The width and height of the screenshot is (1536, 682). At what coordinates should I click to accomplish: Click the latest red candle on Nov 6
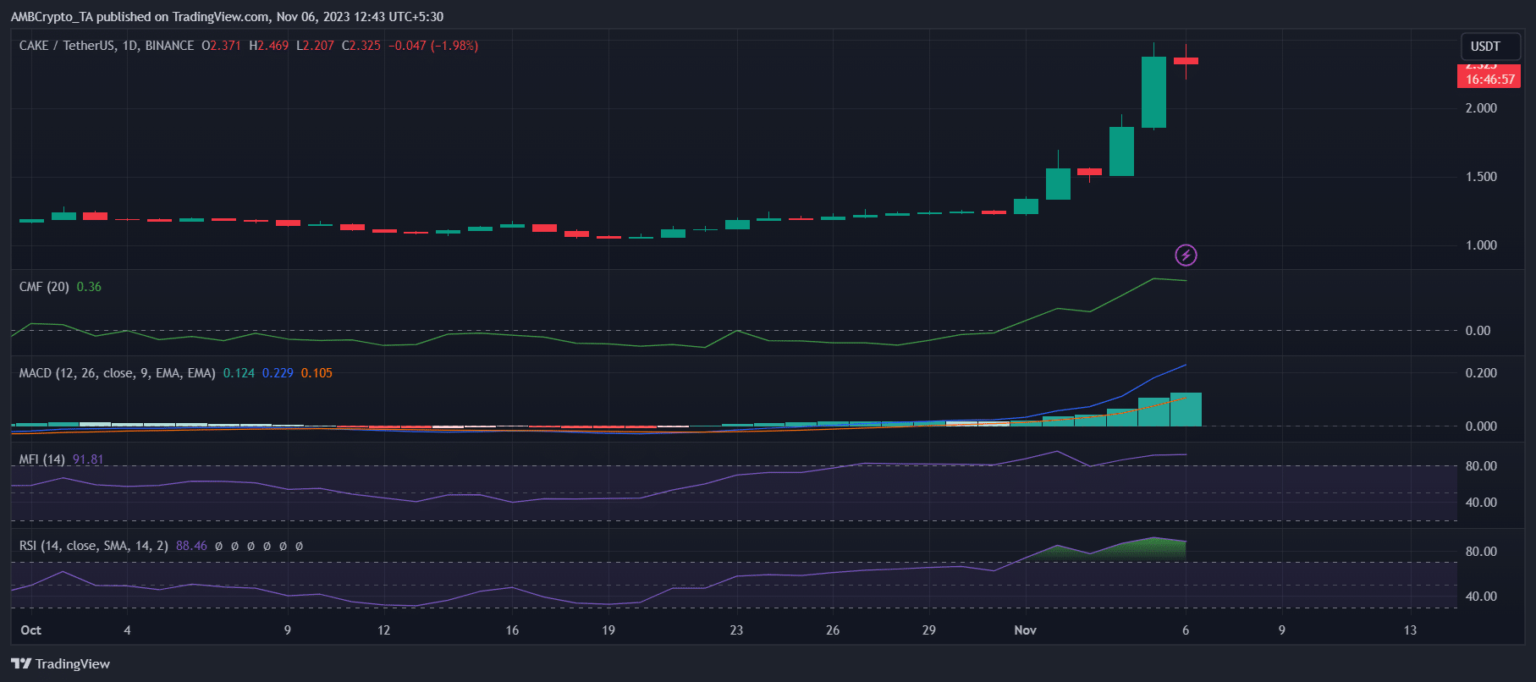coord(1186,61)
